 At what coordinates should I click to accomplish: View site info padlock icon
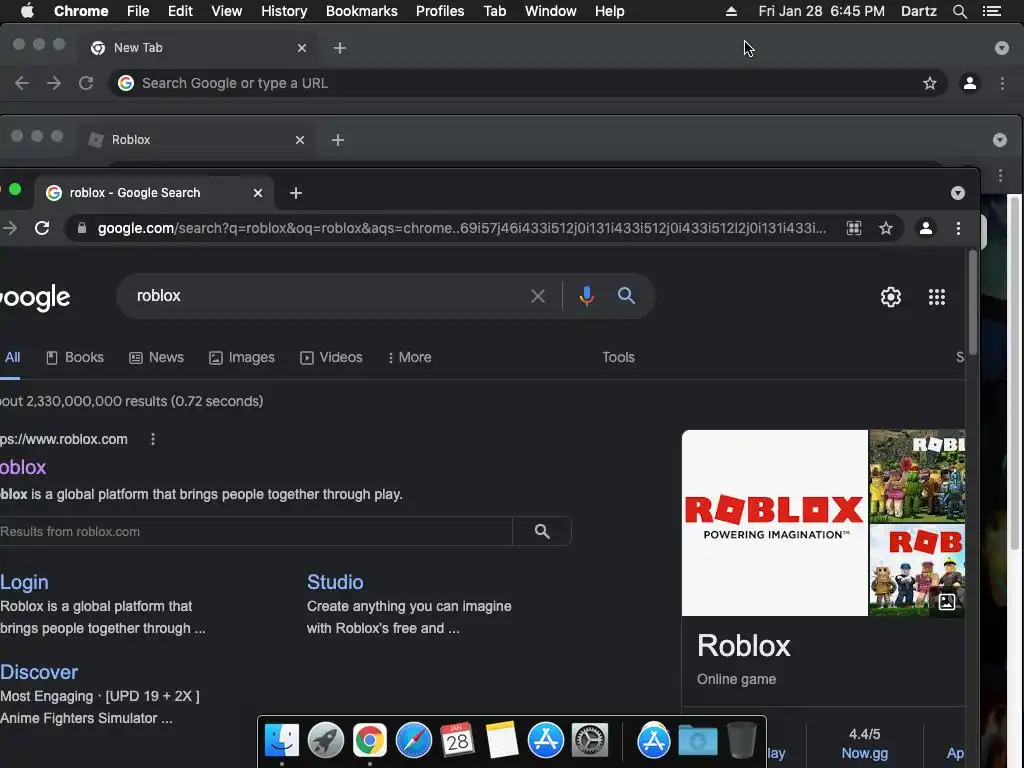[82, 228]
